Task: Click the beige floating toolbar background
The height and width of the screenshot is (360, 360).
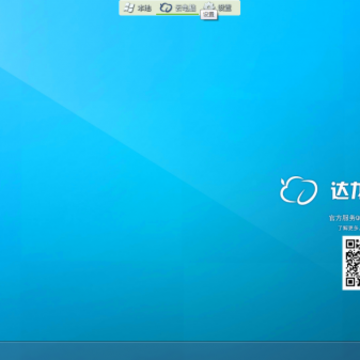Action: pyautogui.click(x=179, y=8)
